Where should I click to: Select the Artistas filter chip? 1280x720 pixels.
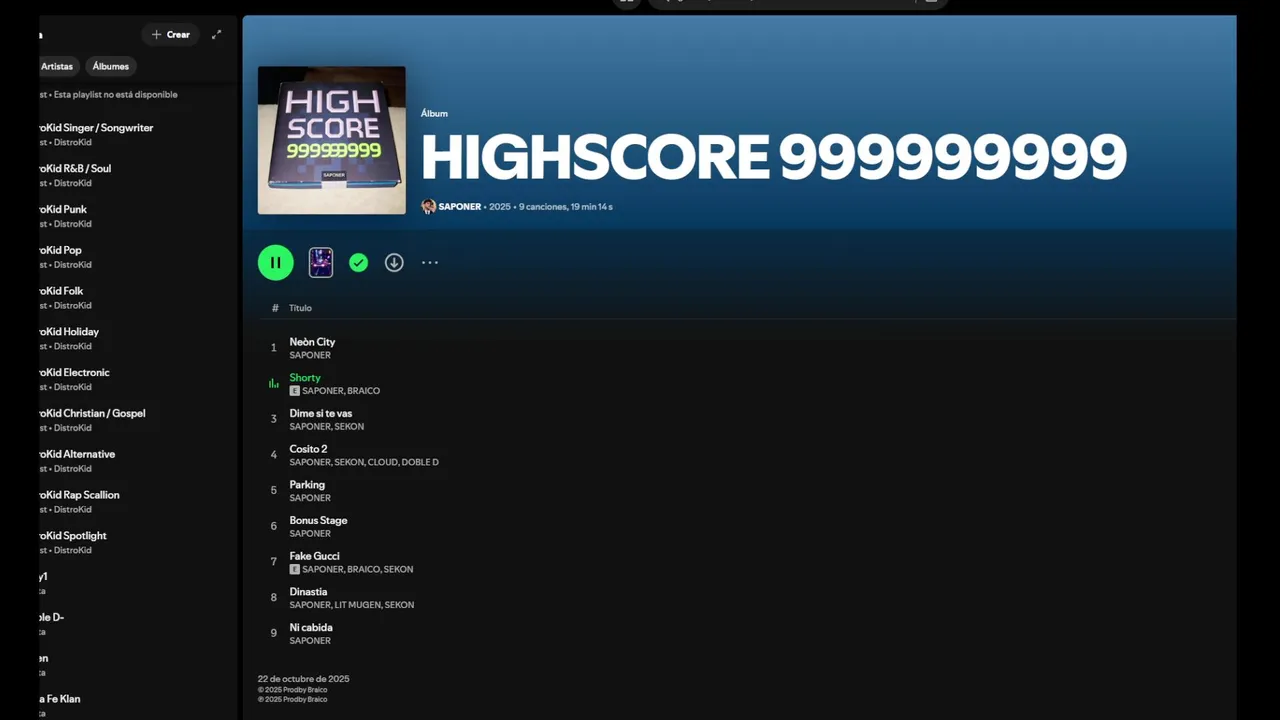[57, 66]
